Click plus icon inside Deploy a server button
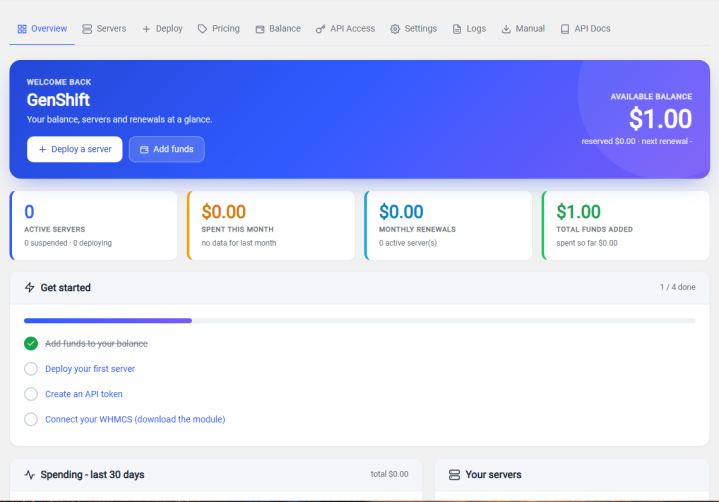 click(x=42, y=149)
